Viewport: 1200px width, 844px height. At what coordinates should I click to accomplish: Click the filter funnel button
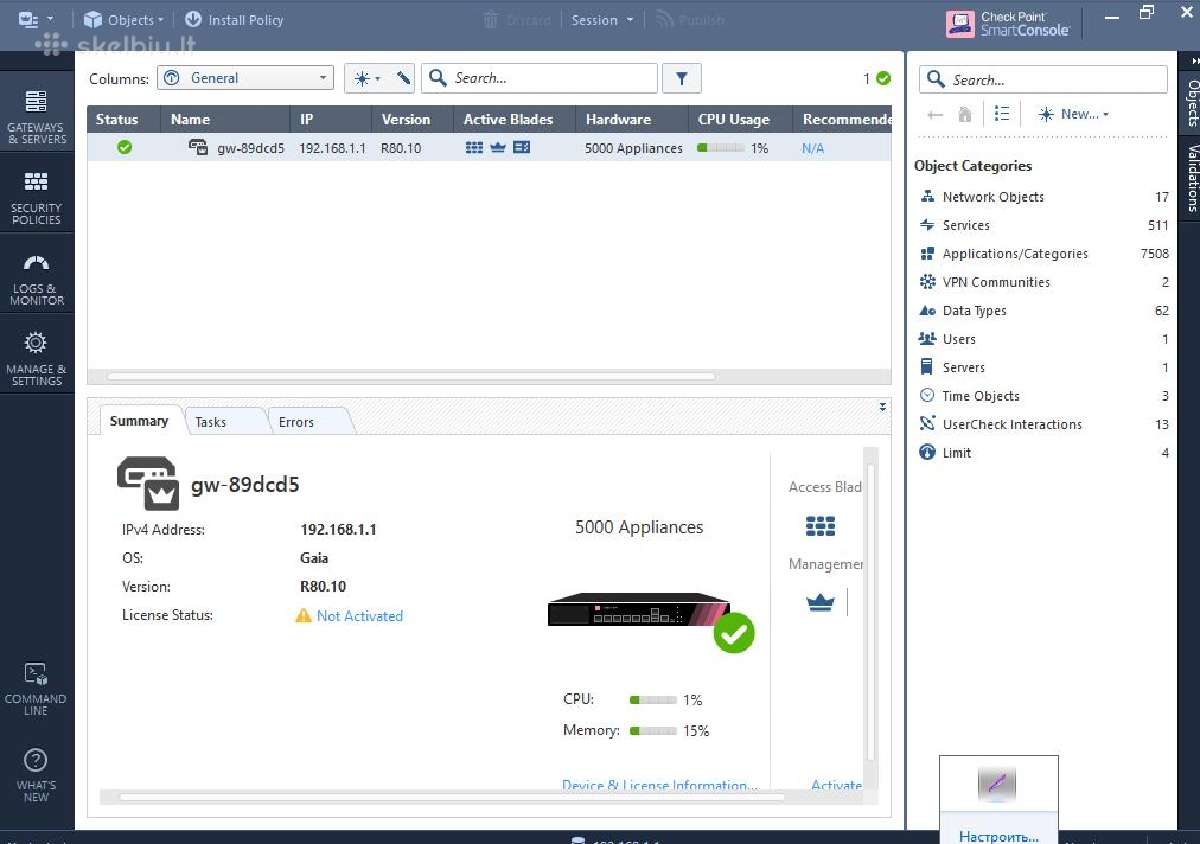click(x=682, y=78)
